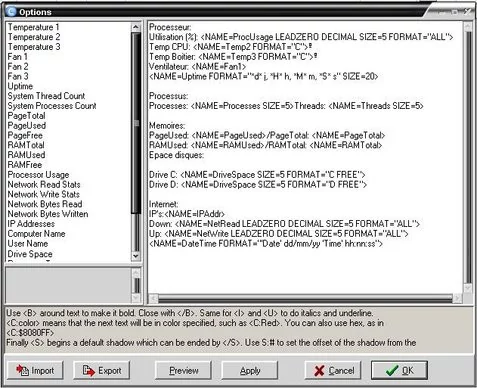Click the empty description box below list
This screenshot has height=388, width=477.
(68, 285)
